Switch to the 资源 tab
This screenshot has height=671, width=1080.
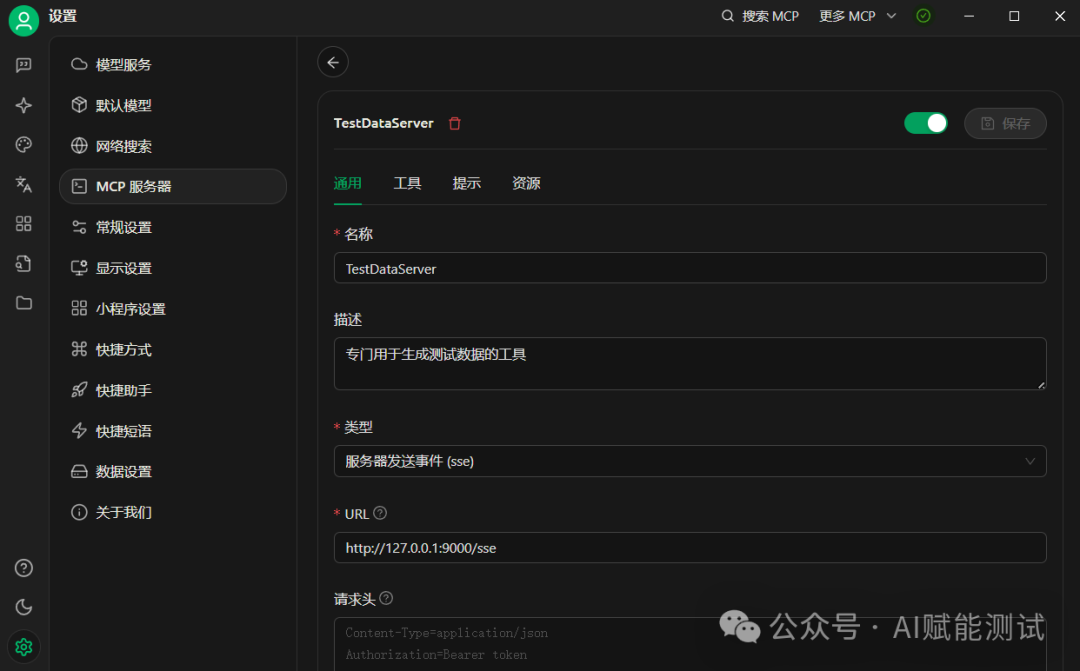coord(526,183)
